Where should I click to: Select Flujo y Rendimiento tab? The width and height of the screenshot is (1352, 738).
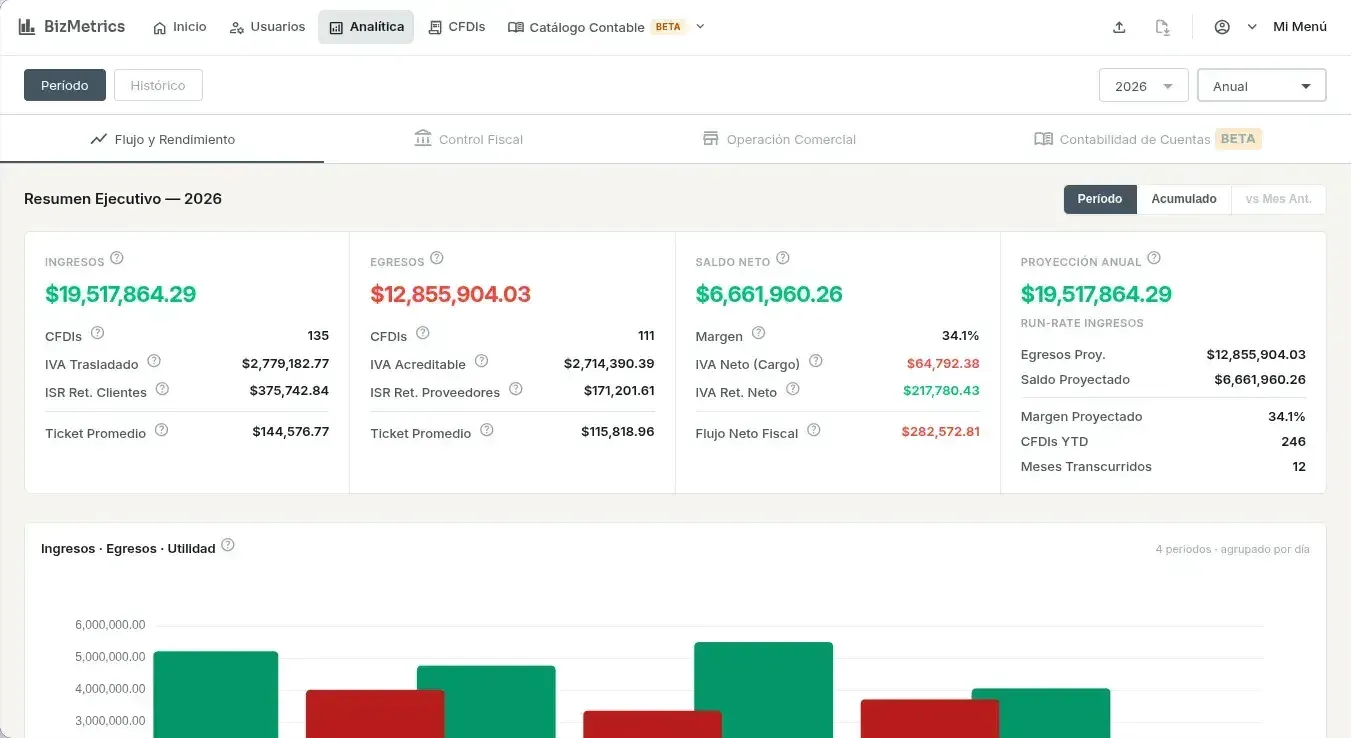pyautogui.click(x=162, y=139)
